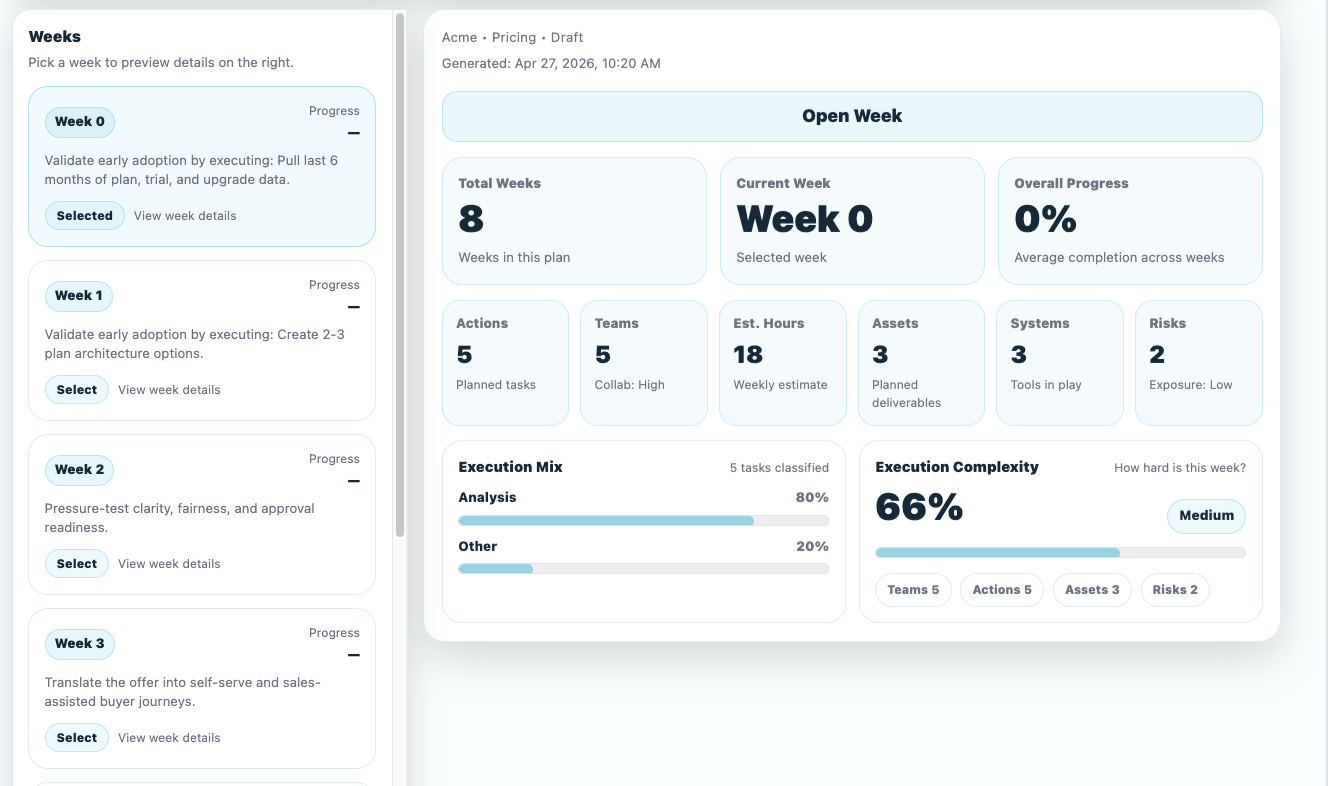Screen dimensions: 1328x786
Task: Click the Analysis progress bar
Action: click(x=643, y=520)
